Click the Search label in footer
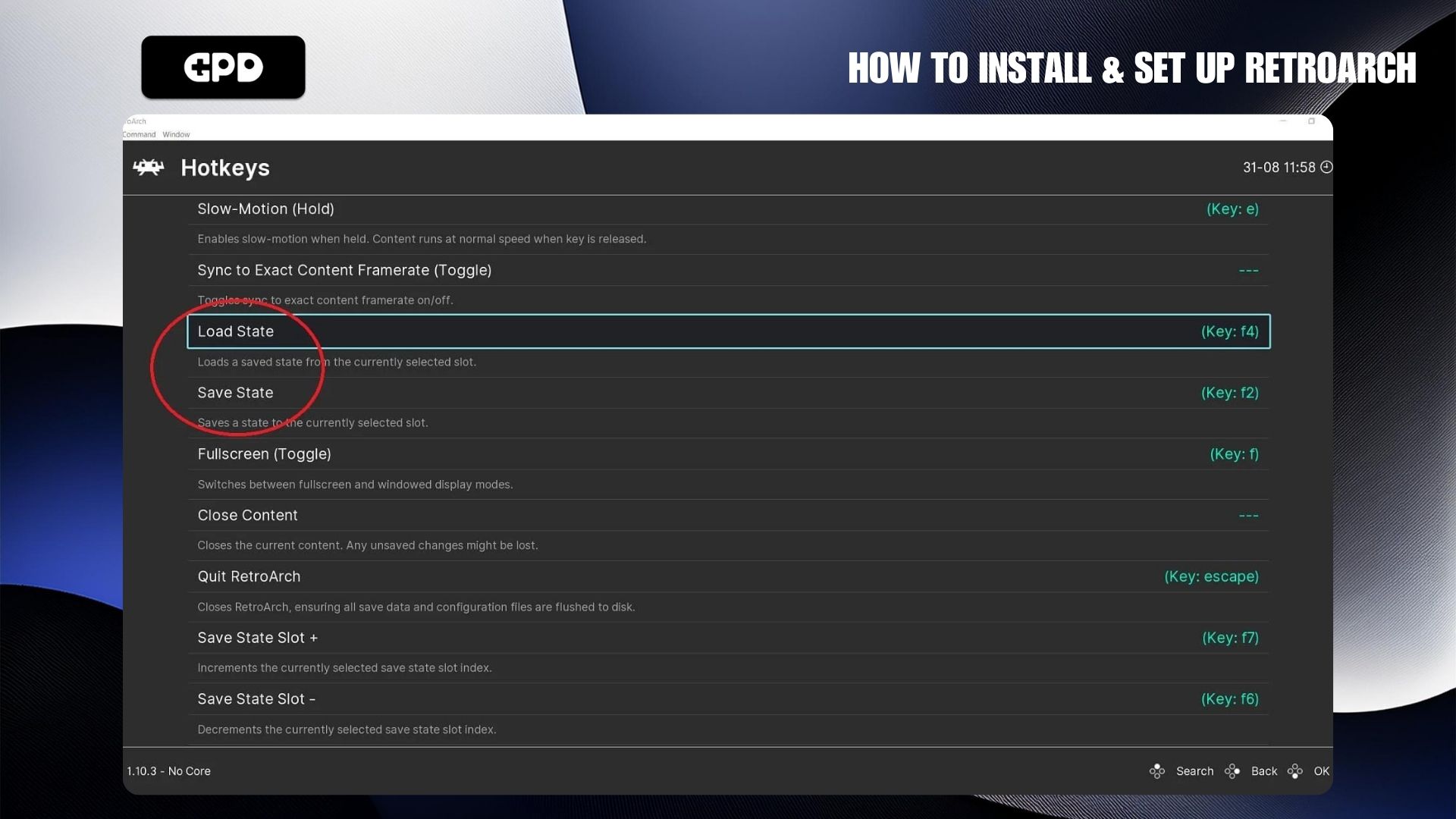The height and width of the screenshot is (819, 1456). coord(1194,771)
